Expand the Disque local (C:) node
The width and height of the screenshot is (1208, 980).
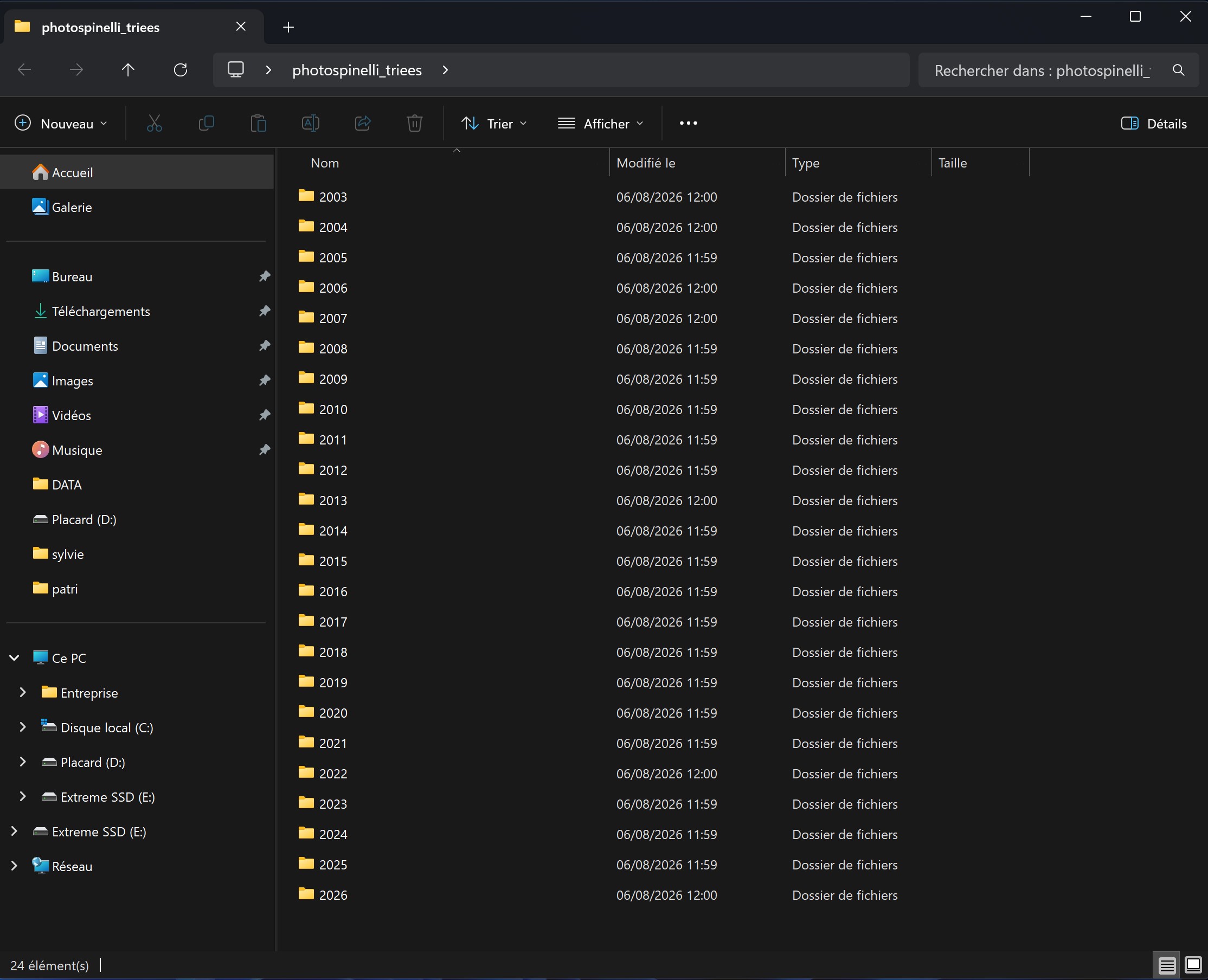click(23, 727)
